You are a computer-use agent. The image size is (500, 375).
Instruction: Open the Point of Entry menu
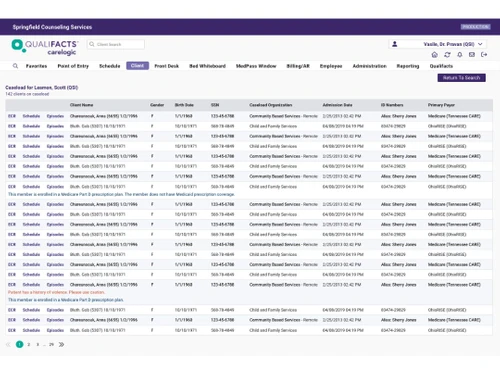point(73,66)
